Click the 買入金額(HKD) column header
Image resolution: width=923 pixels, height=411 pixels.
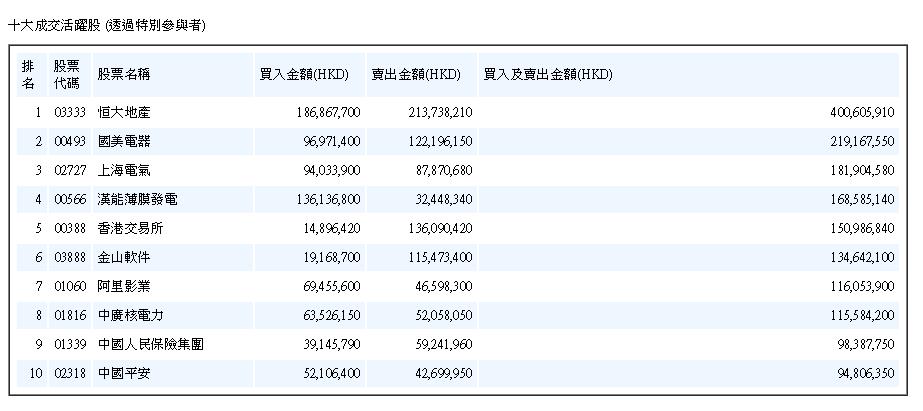tap(304, 75)
